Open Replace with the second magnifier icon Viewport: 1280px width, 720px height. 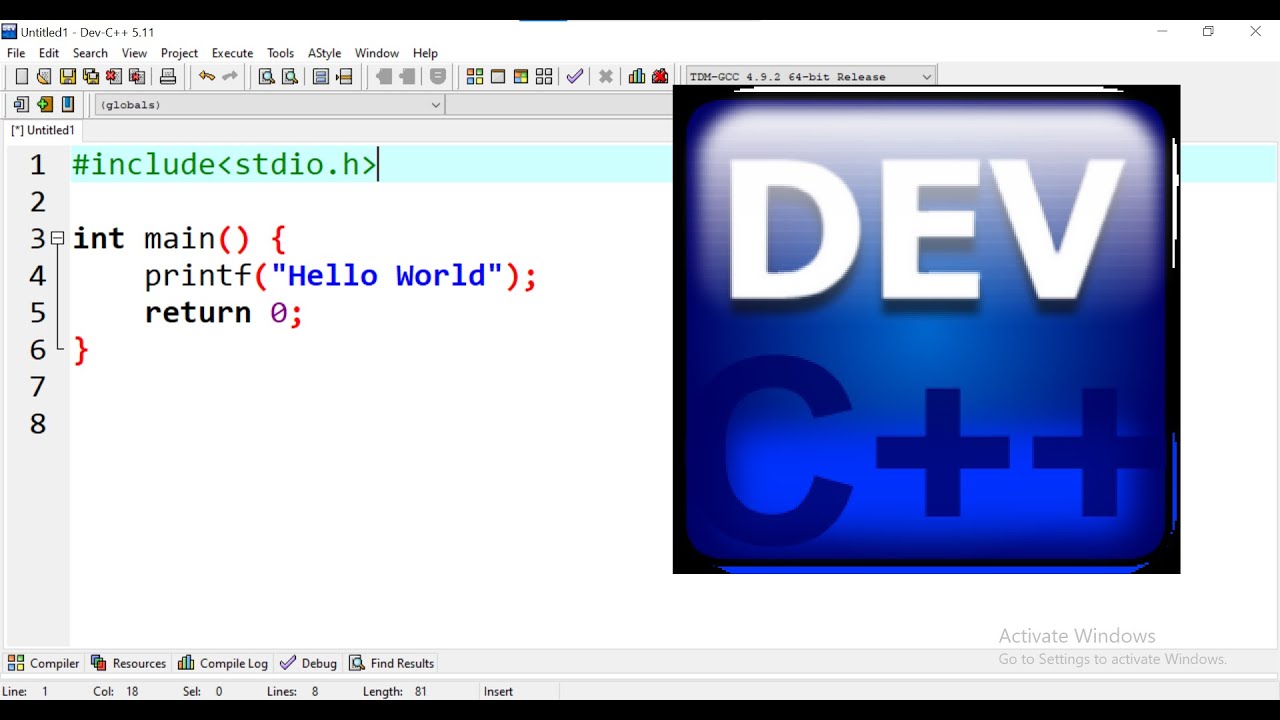click(290, 77)
